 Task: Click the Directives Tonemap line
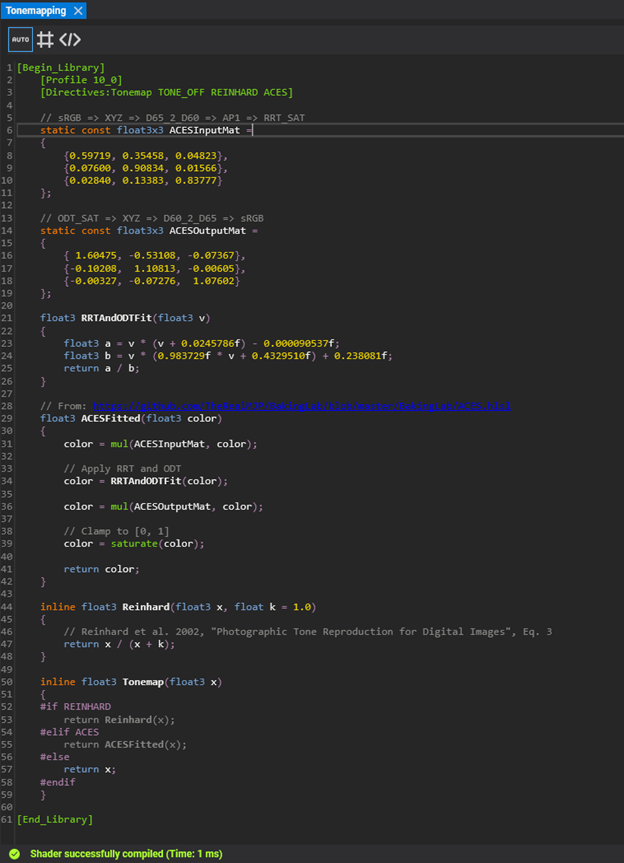coord(166,92)
